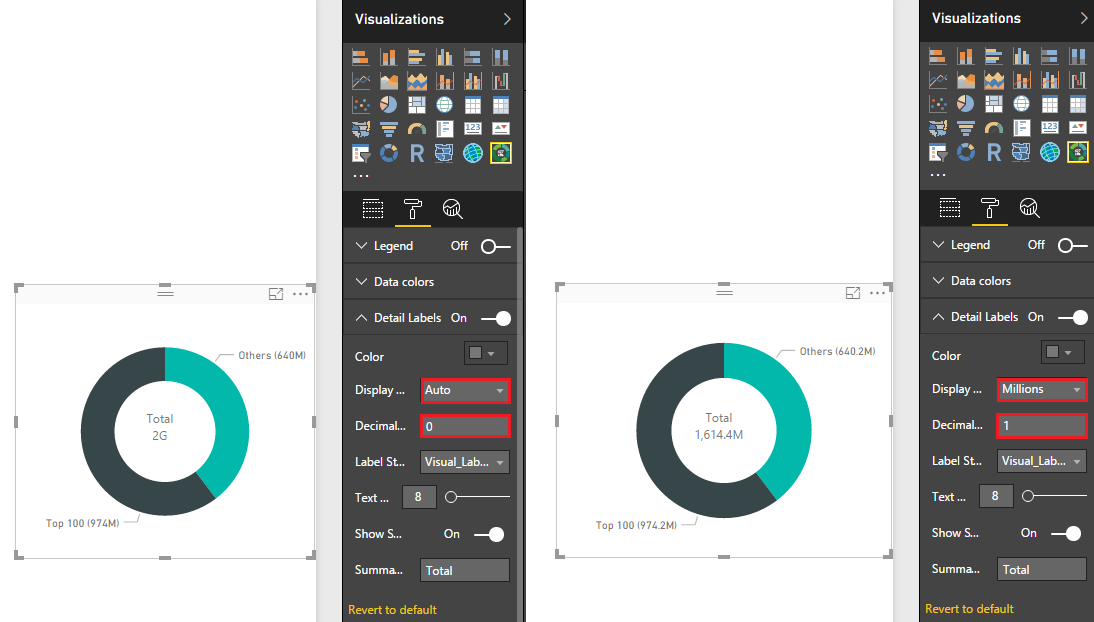Viewport: 1094px width, 622px height.
Task: Click Text size slider in right pane
Action: [1055, 496]
